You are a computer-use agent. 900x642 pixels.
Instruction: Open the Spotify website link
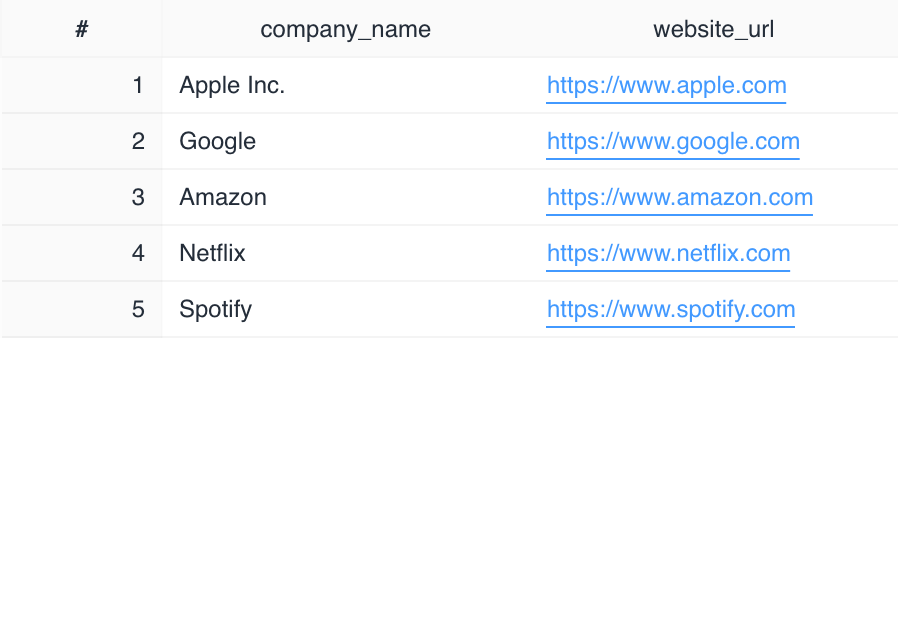tap(670, 309)
